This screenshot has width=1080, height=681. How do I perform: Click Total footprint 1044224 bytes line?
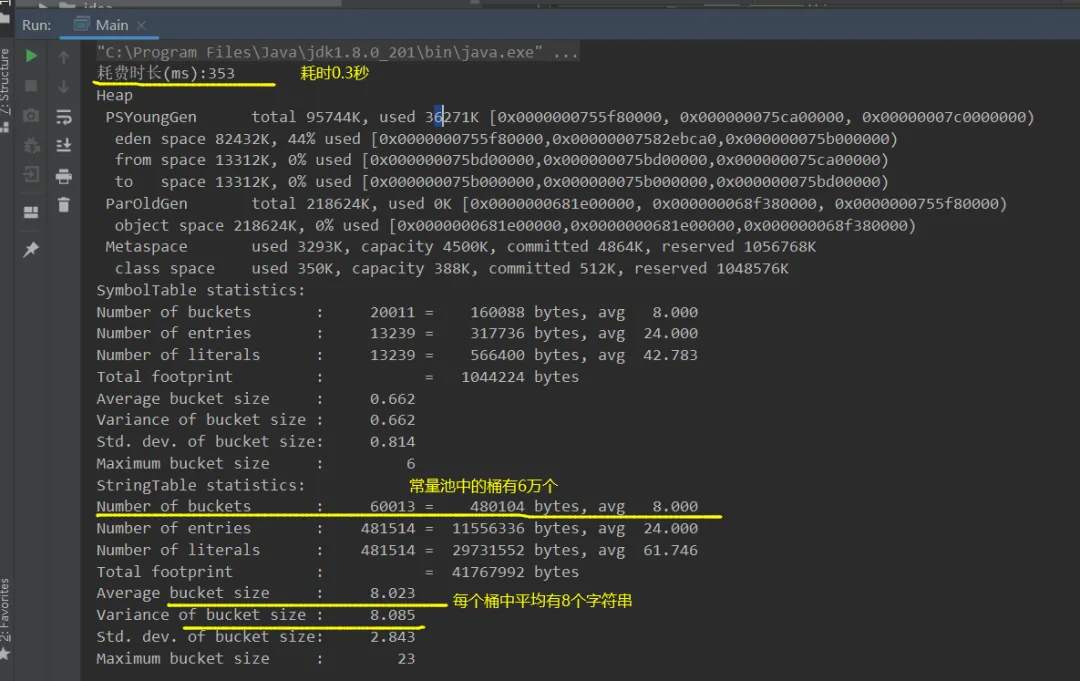(x=338, y=377)
